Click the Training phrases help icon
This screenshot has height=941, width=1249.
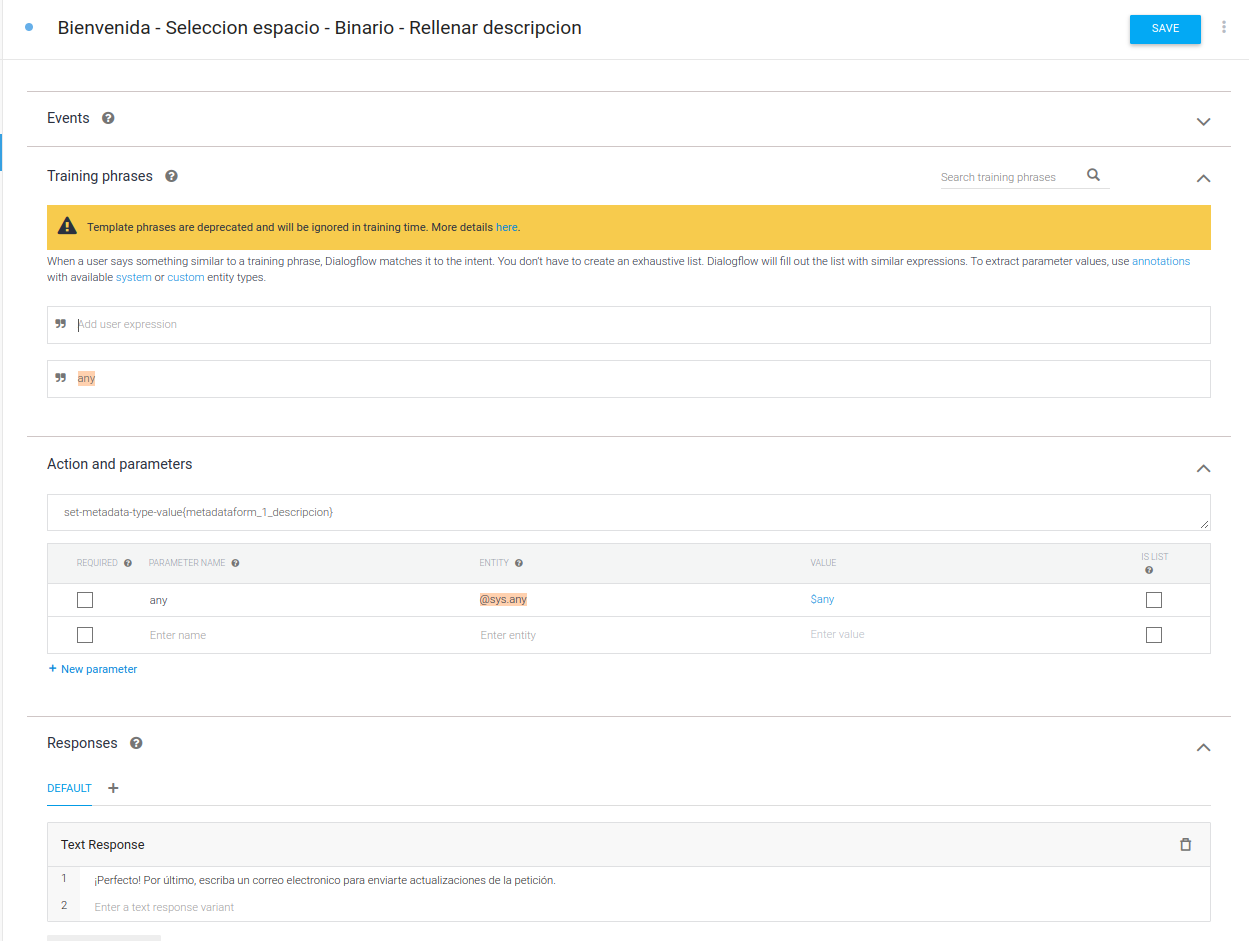click(171, 176)
